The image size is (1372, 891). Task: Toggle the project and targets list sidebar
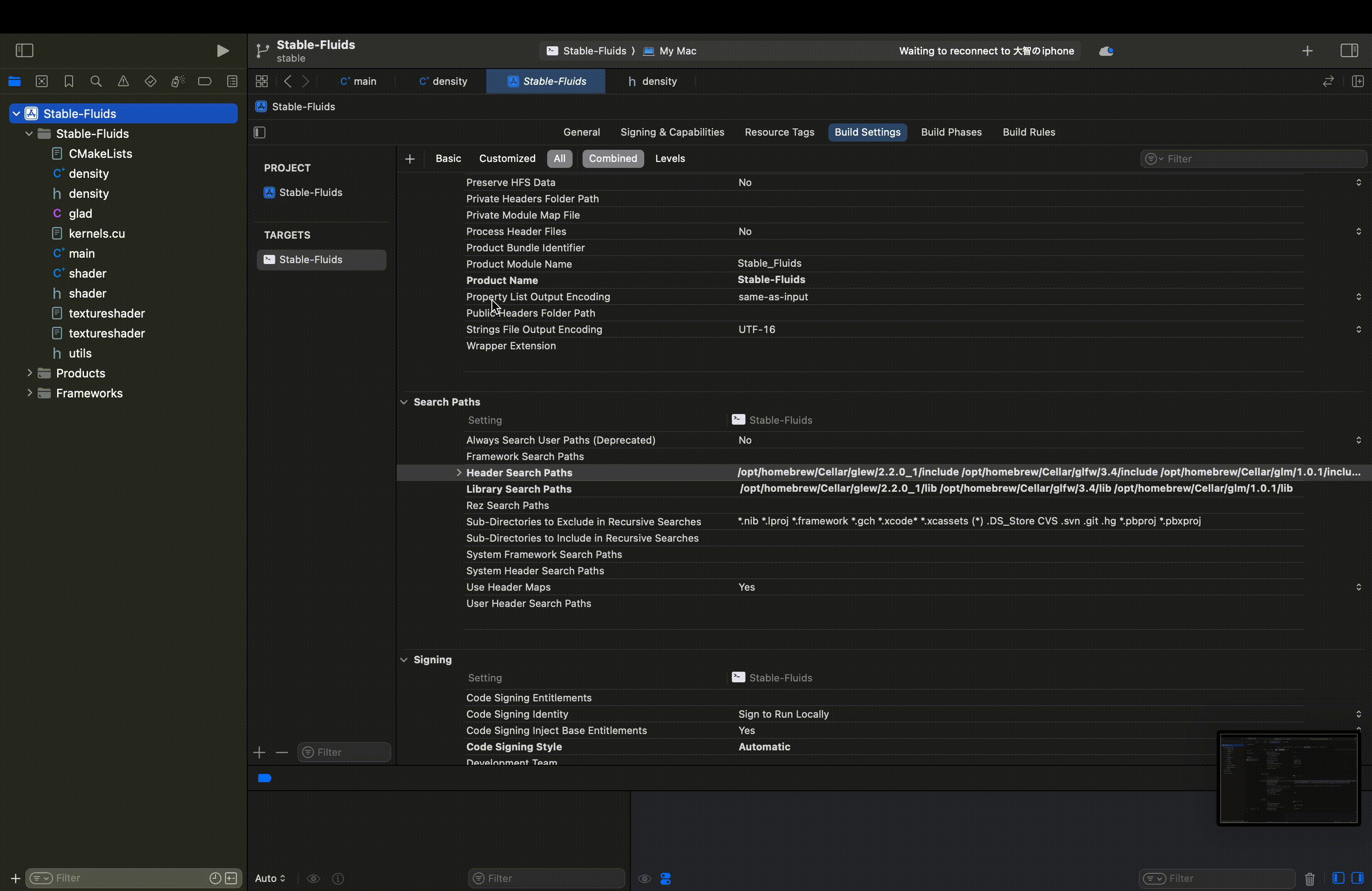(260, 132)
